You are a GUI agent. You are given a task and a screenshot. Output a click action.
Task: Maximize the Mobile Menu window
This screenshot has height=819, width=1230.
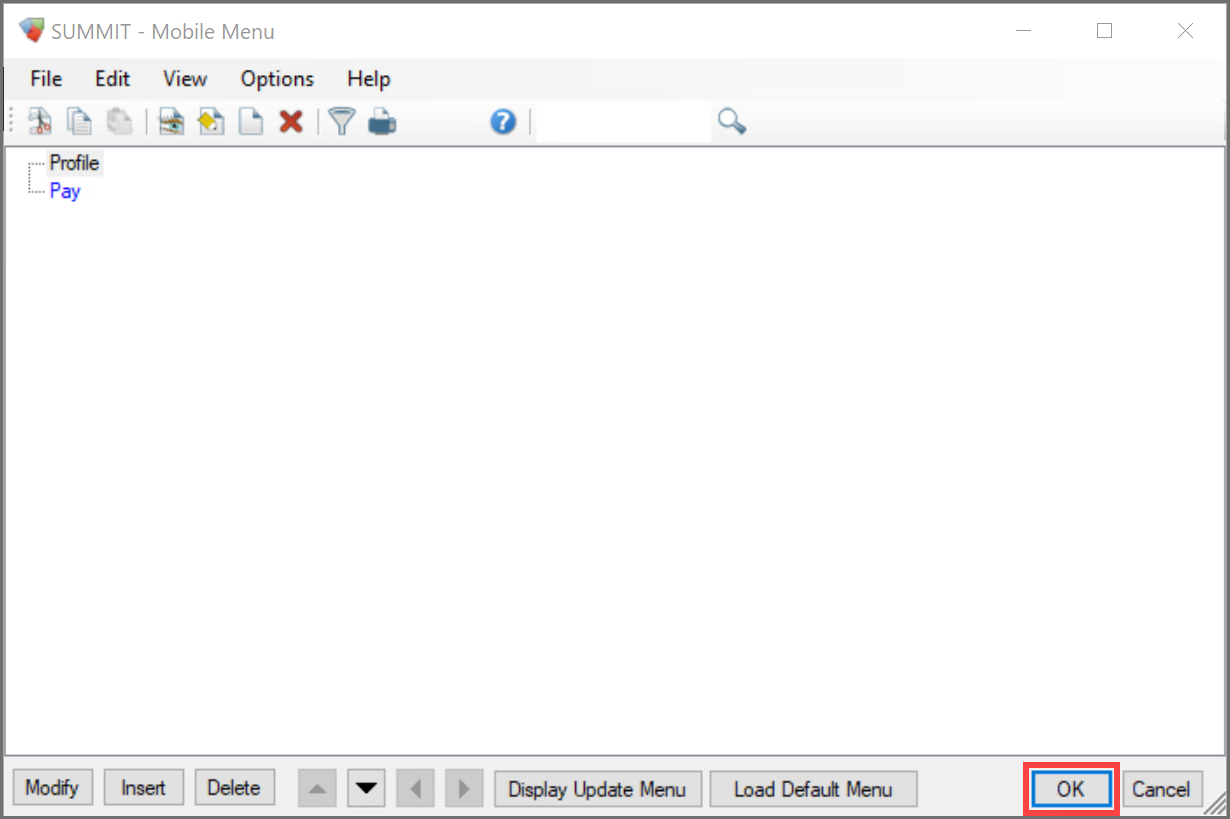point(1104,31)
